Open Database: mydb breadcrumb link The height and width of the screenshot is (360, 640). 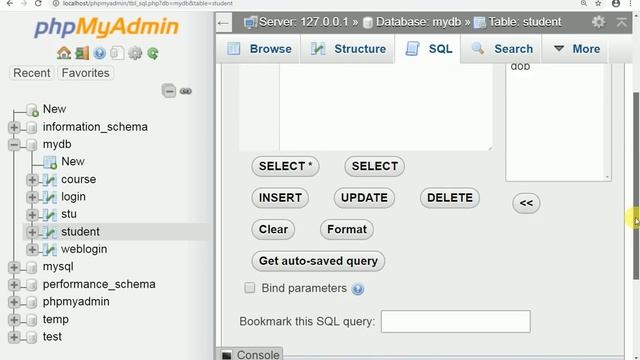click(418, 22)
